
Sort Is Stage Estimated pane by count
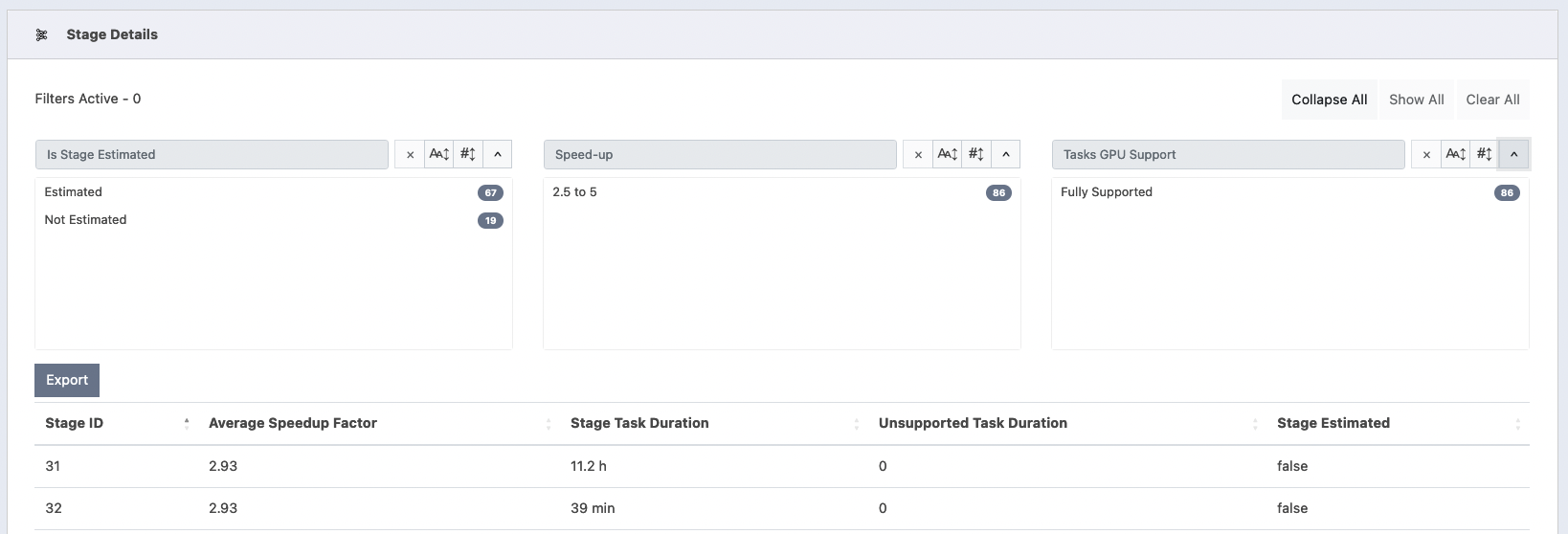coord(468,154)
